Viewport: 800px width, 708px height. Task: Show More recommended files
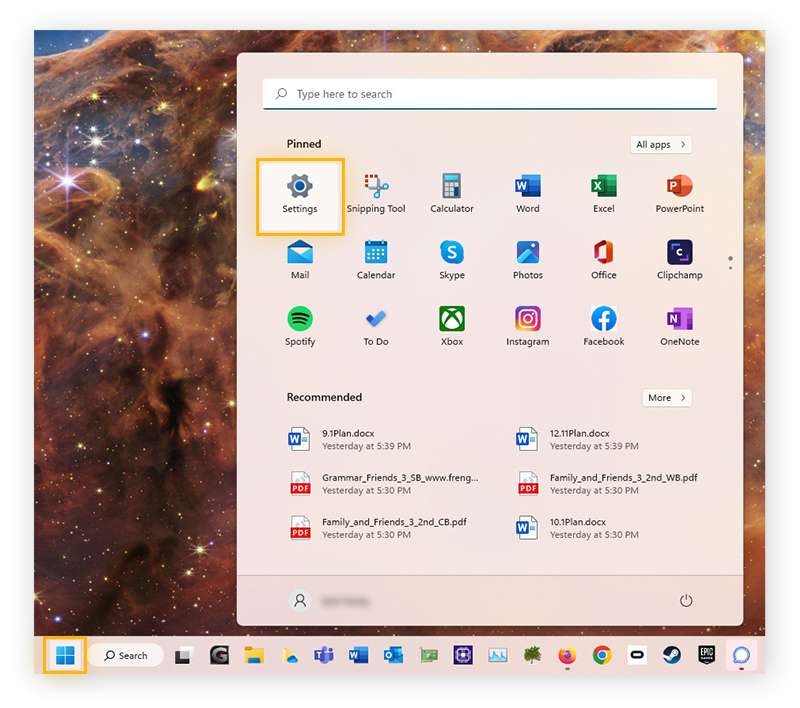click(666, 397)
